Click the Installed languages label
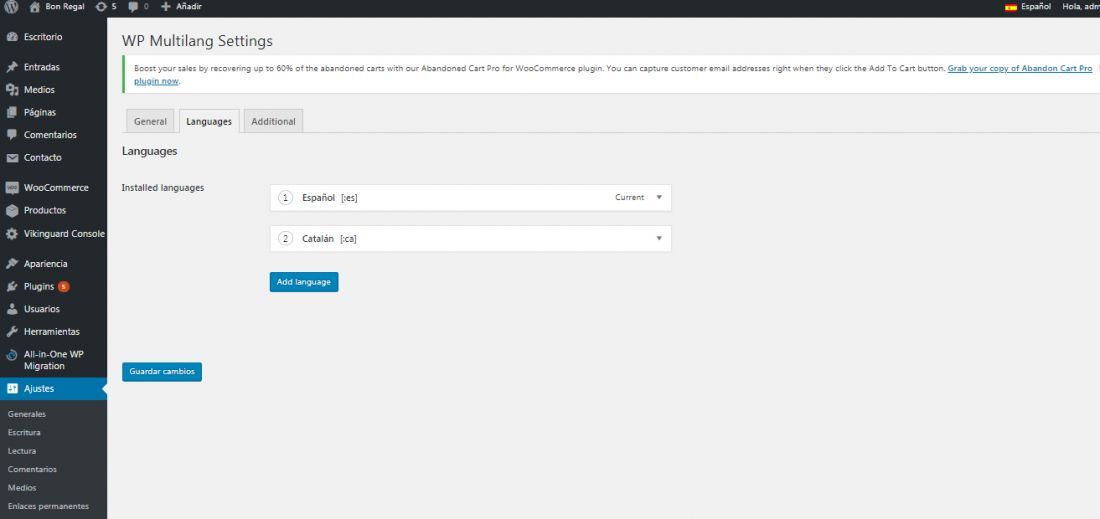The width and height of the screenshot is (1100, 519). [x=163, y=188]
